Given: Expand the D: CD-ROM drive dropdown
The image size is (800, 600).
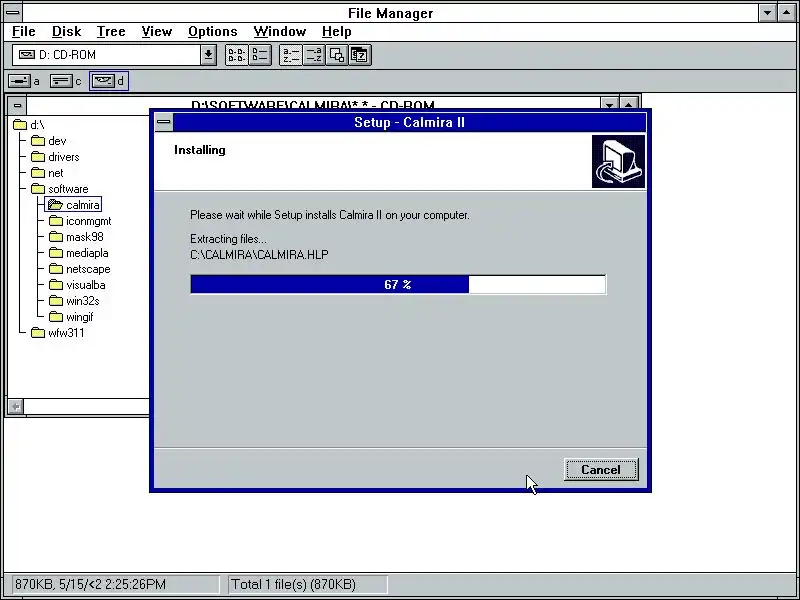Looking at the screenshot, I should pos(208,55).
